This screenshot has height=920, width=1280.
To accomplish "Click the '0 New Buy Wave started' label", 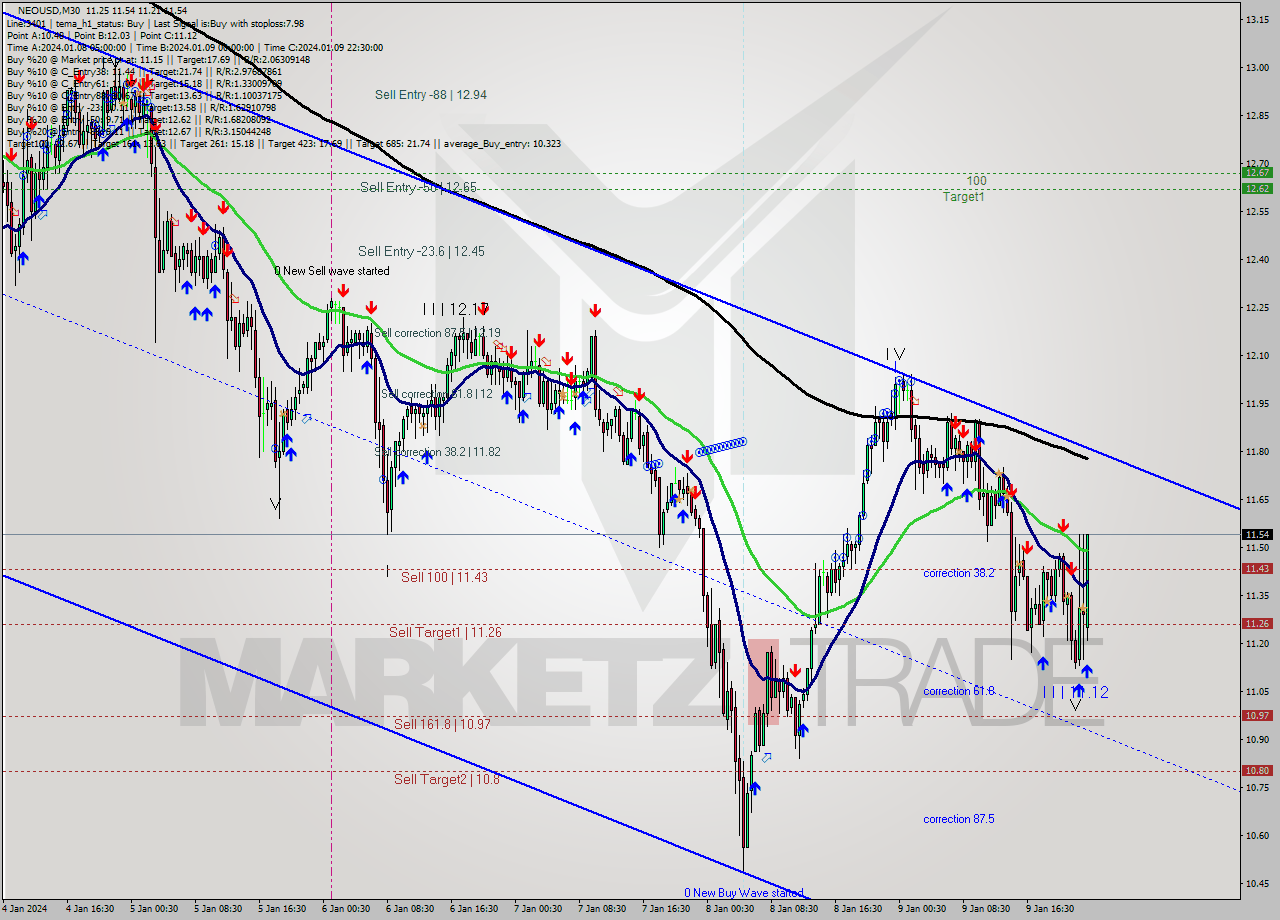I will click(x=743, y=893).
